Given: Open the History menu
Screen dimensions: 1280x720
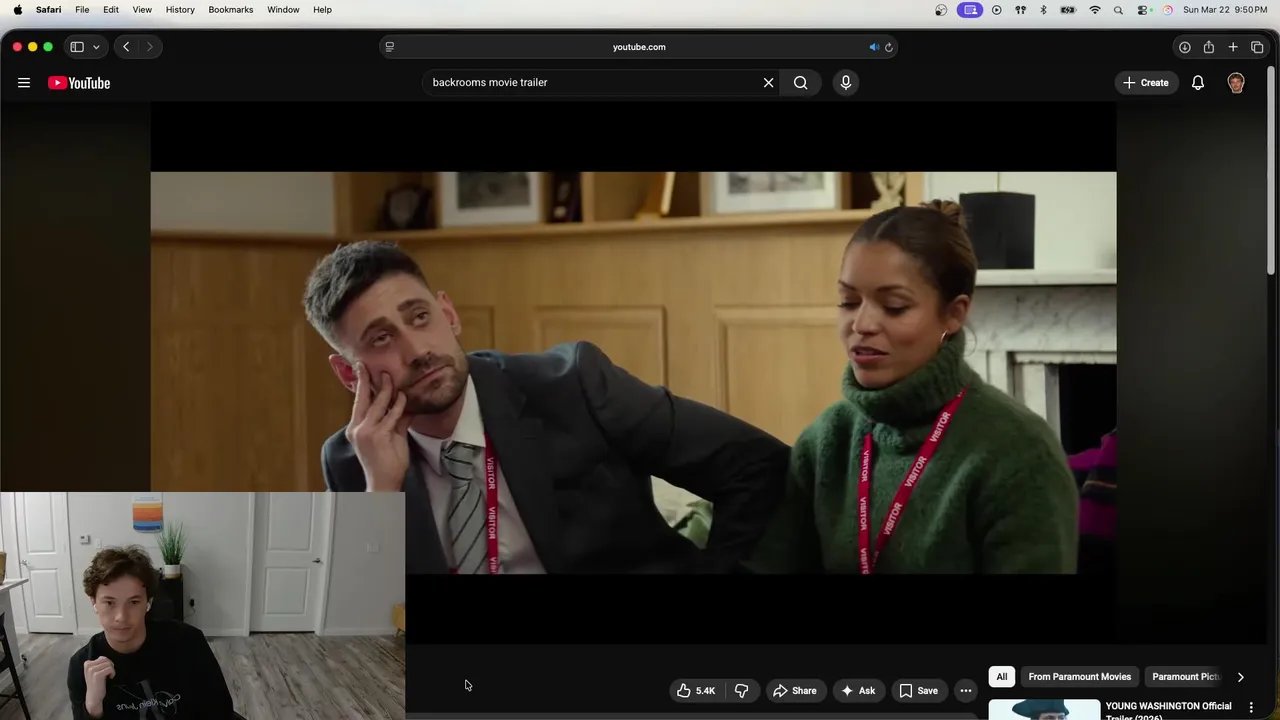Looking at the screenshot, I should pyautogui.click(x=180, y=10).
